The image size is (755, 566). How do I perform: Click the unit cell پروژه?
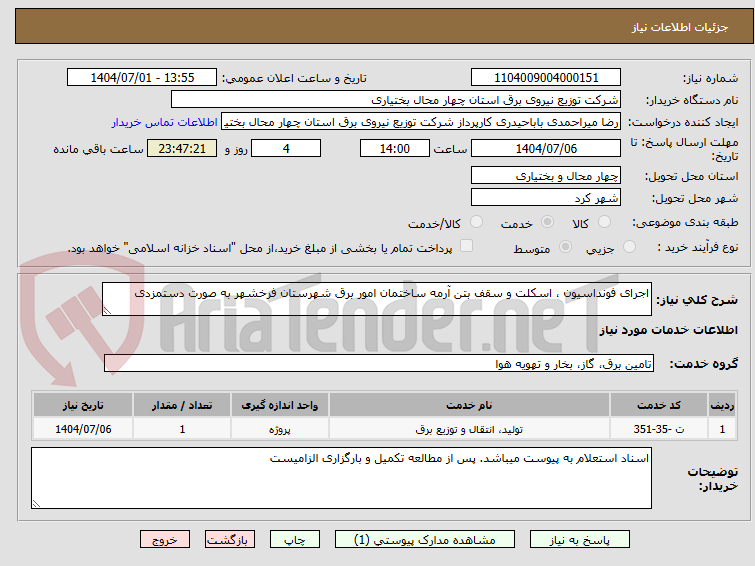pyautogui.click(x=280, y=429)
